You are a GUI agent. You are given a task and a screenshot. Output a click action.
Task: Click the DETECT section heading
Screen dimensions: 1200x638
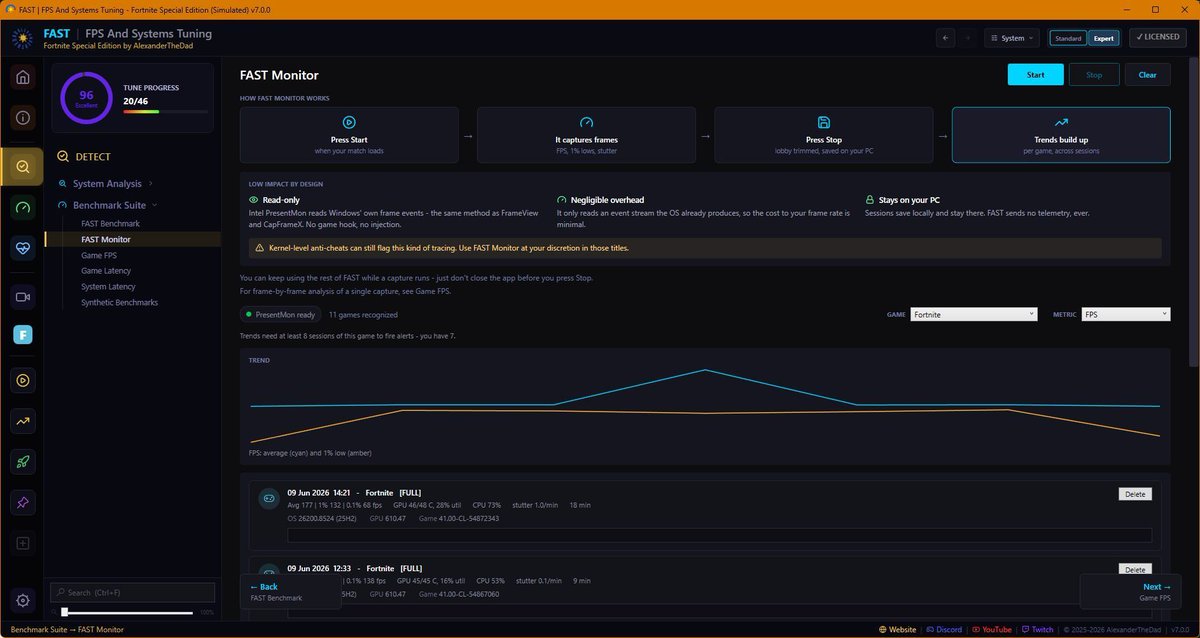point(93,157)
